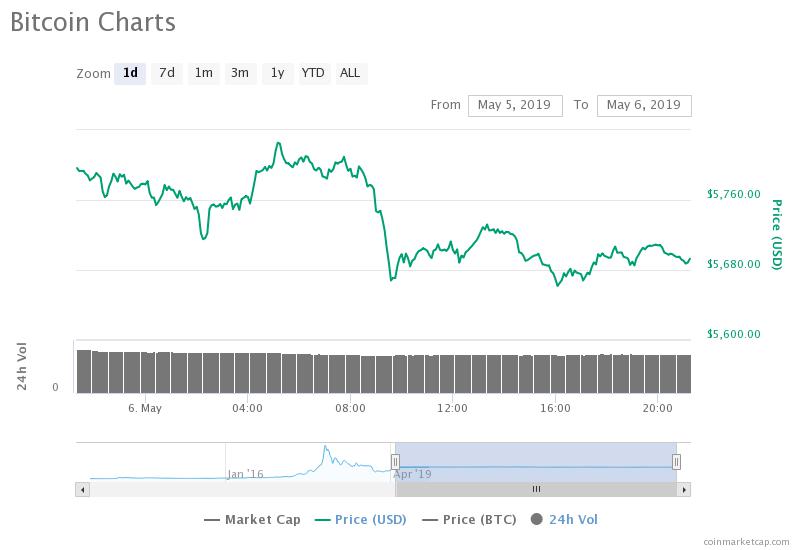
Task: Select the 1d zoom range
Action: tap(130, 73)
